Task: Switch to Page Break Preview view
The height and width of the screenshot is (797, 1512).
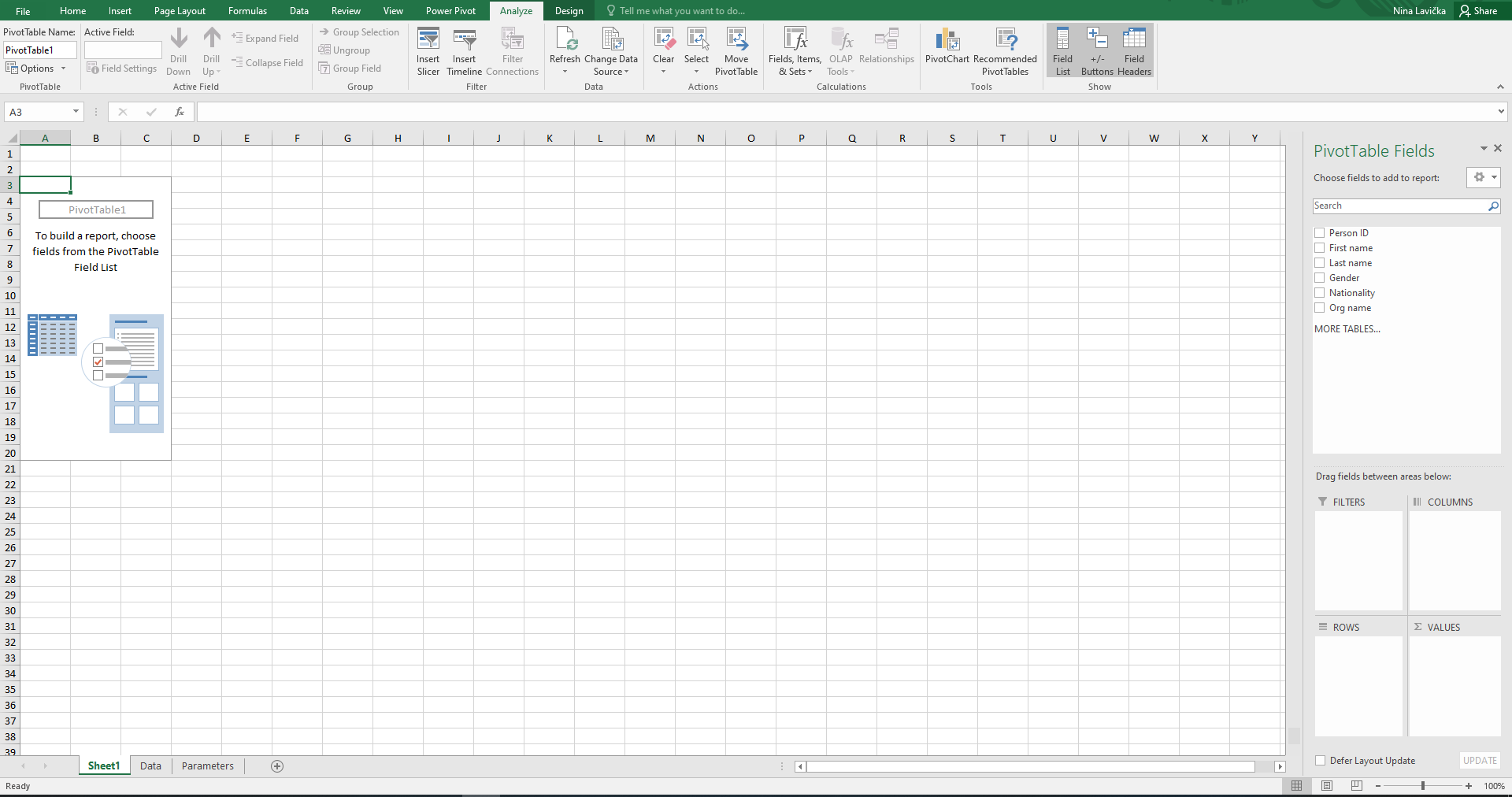Action: tap(1356, 786)
